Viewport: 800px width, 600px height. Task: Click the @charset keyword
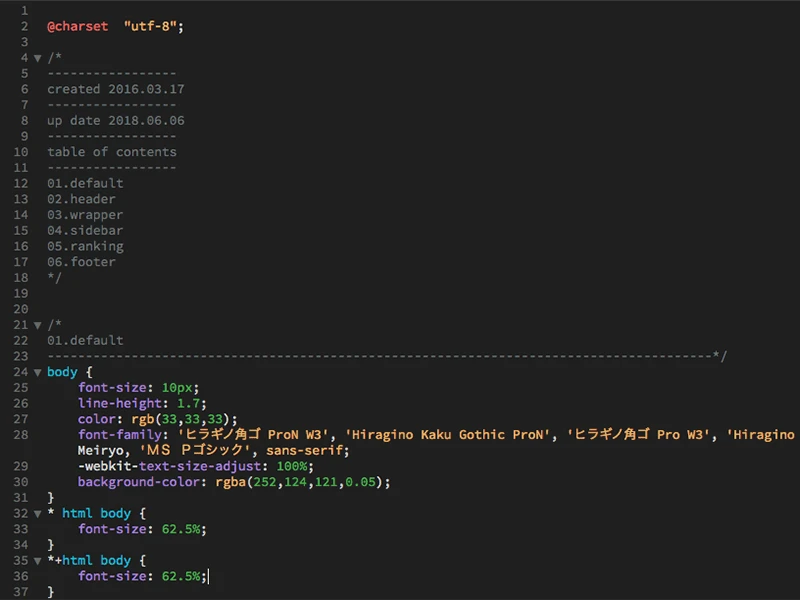[x=78, y=27]
